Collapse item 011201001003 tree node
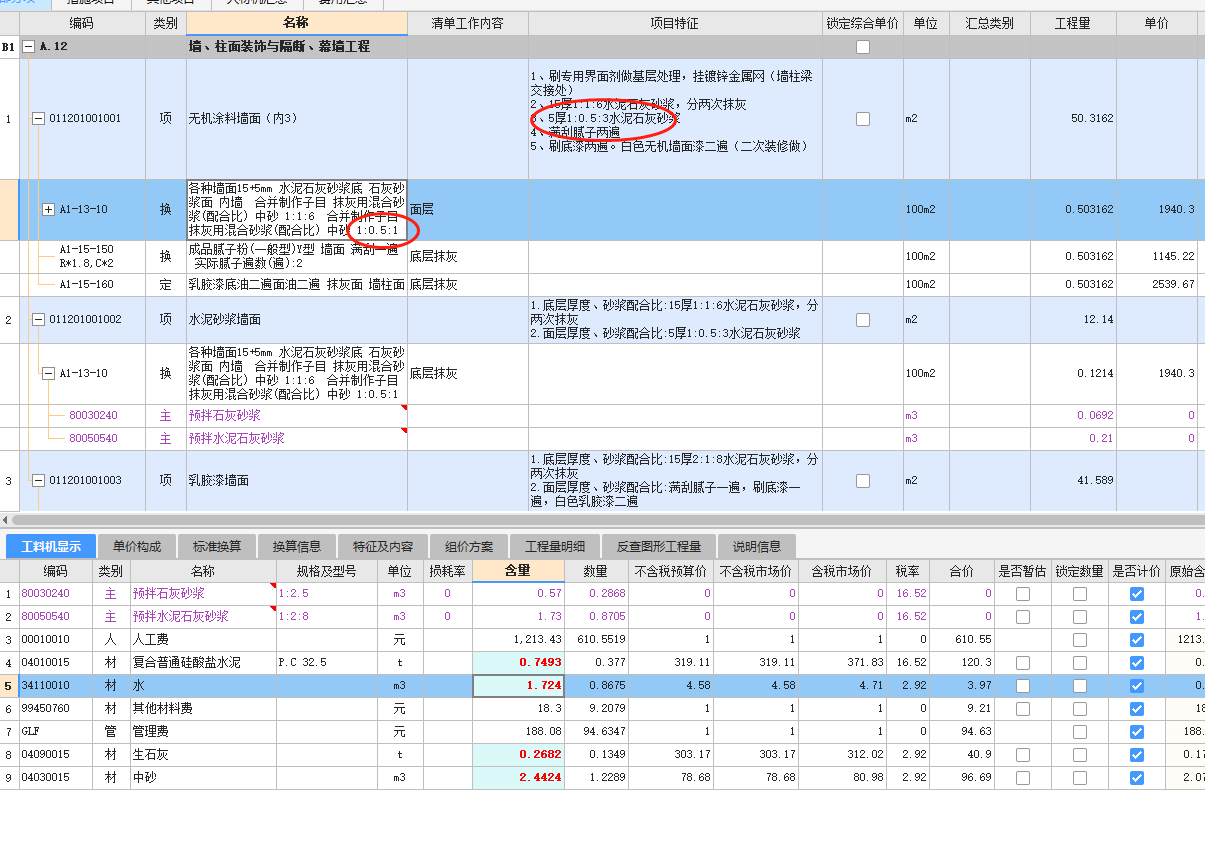 pyautogui.click(x=38, y=480)
